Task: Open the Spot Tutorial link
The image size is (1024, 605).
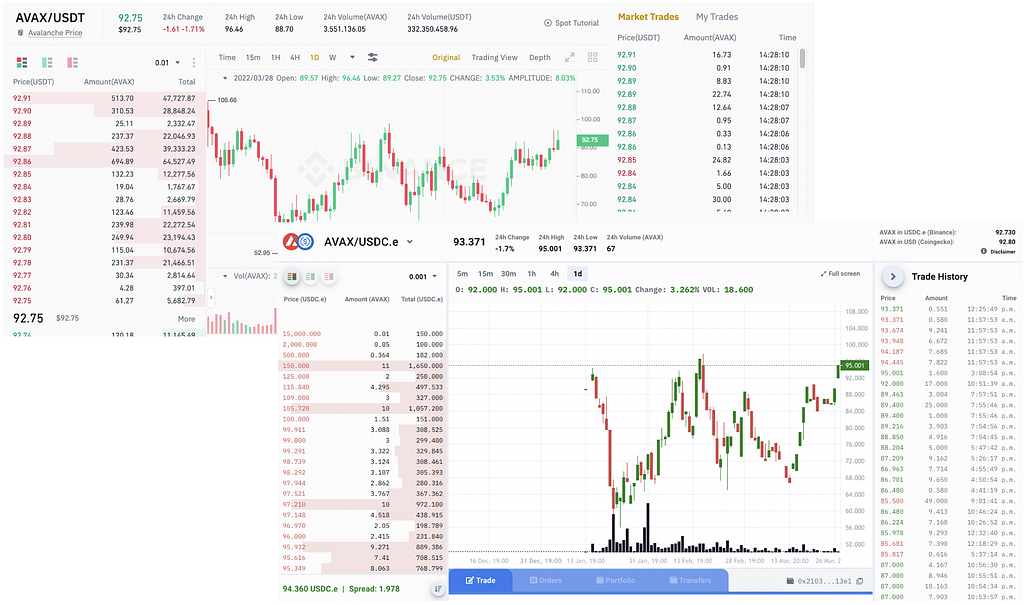Action: click(577, 23)
